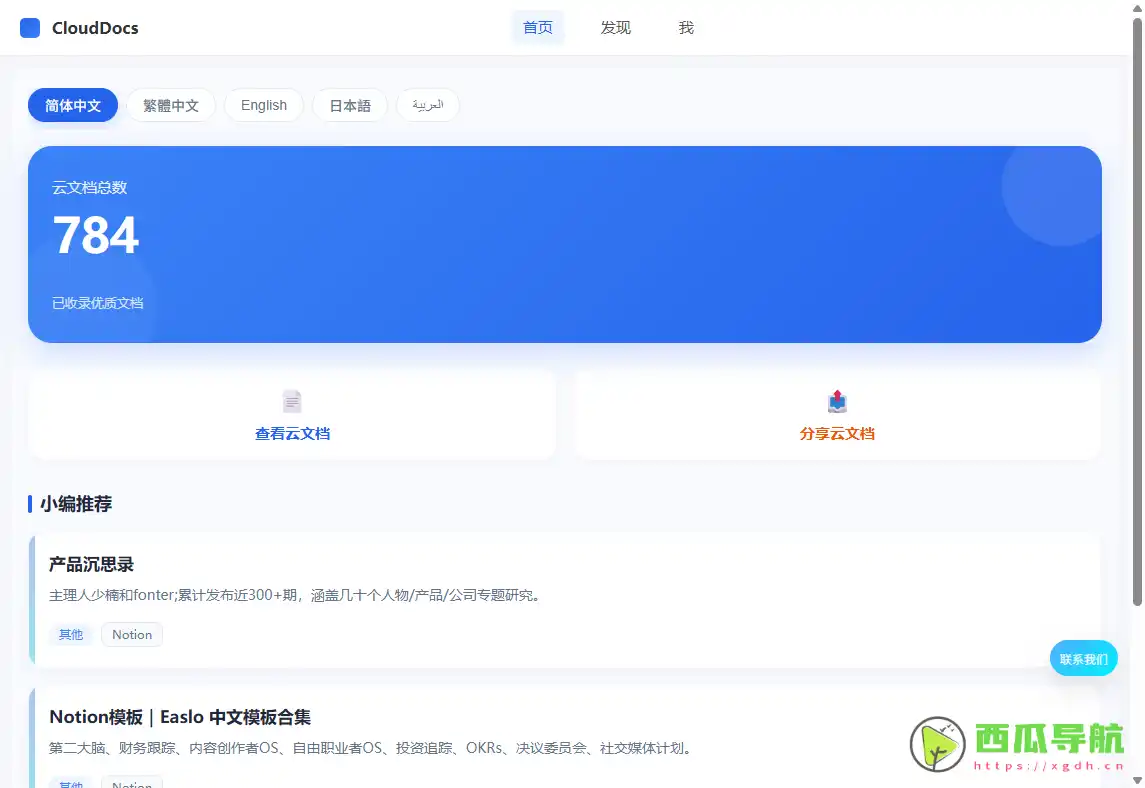Click the 查看云文档 link

click(x=291, y=433)
